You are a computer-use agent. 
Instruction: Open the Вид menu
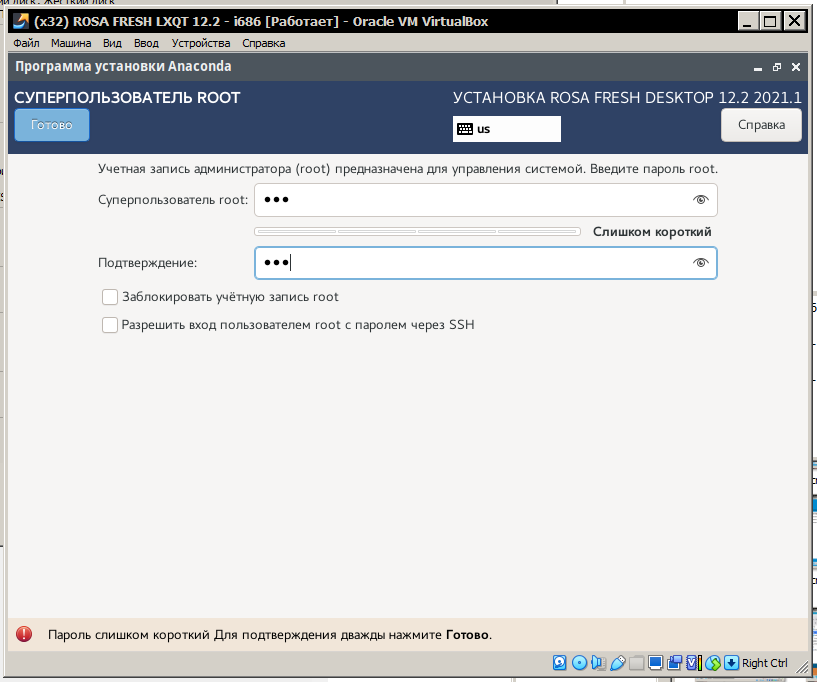[x=112, y=43]
